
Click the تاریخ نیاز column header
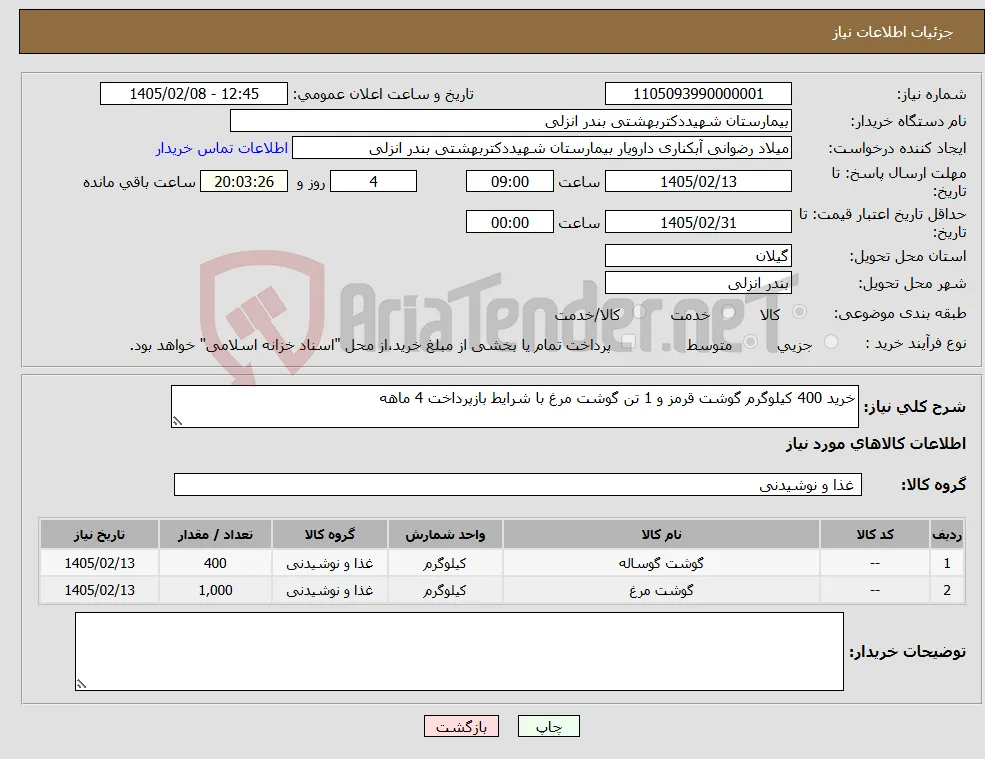coord(99,534)
